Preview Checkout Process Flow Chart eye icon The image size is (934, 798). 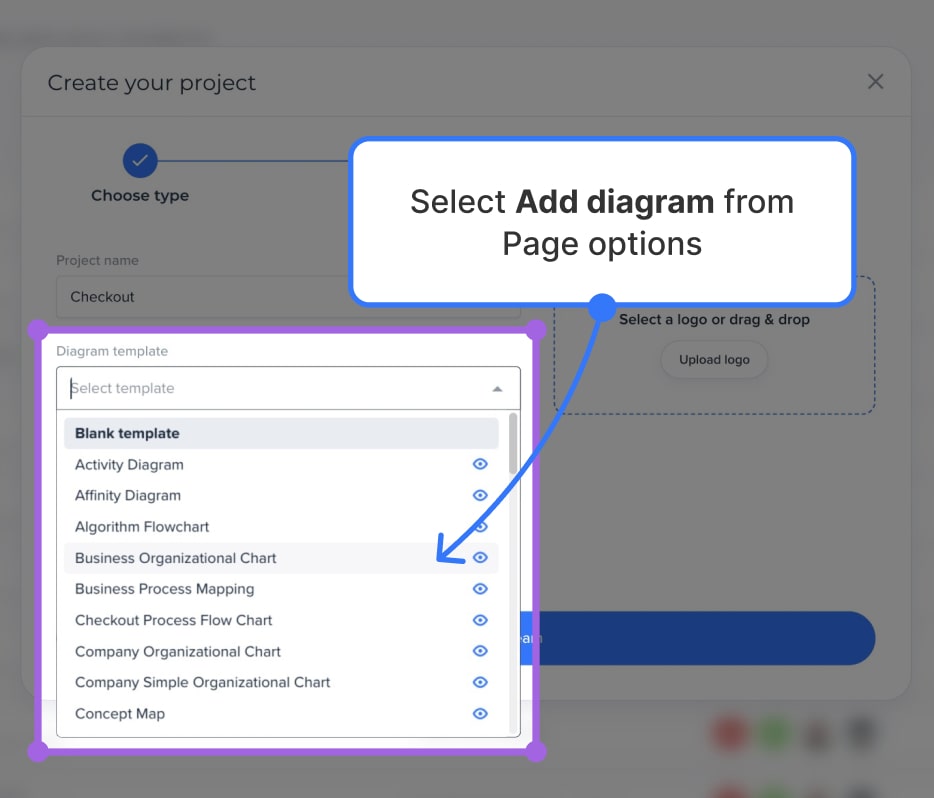point(480,620)
